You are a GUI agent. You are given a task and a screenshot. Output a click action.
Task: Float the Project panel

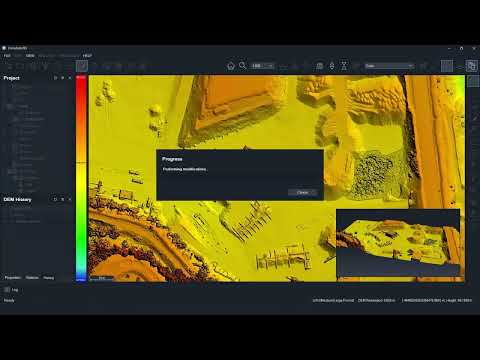point(55,78)
